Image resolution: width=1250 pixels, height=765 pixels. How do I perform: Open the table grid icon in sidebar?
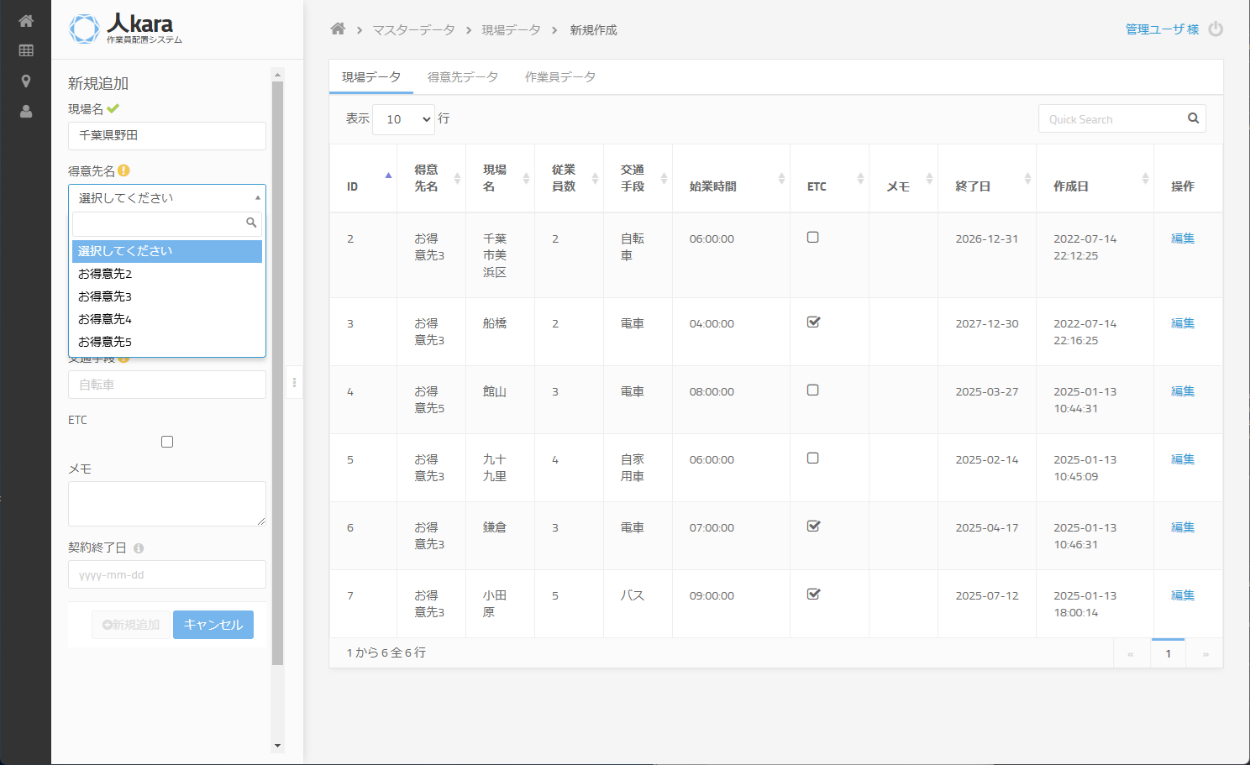click(x=26, y=51)
